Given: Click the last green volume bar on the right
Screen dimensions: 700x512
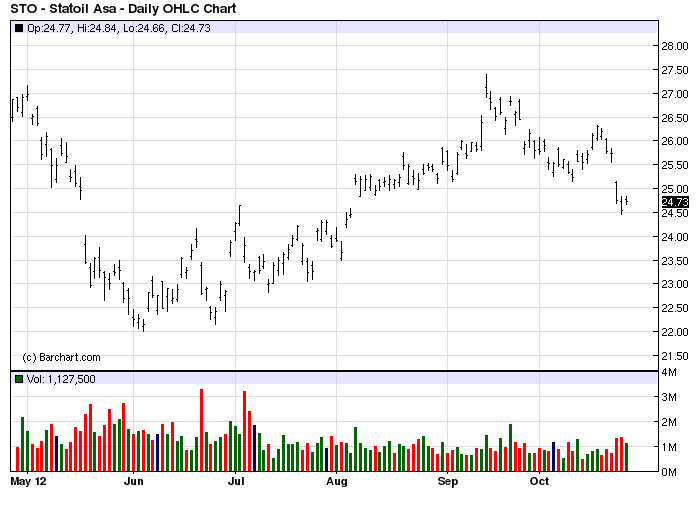Looking at the screenshot, I should tap(626, 457).
